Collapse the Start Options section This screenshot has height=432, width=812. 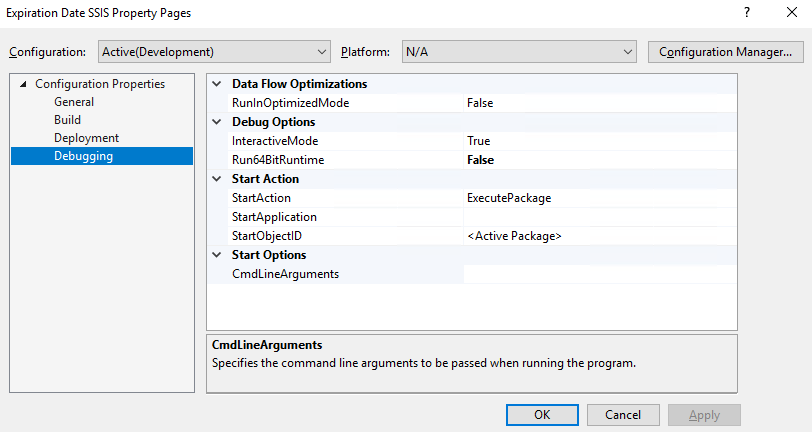click(217, 255)
